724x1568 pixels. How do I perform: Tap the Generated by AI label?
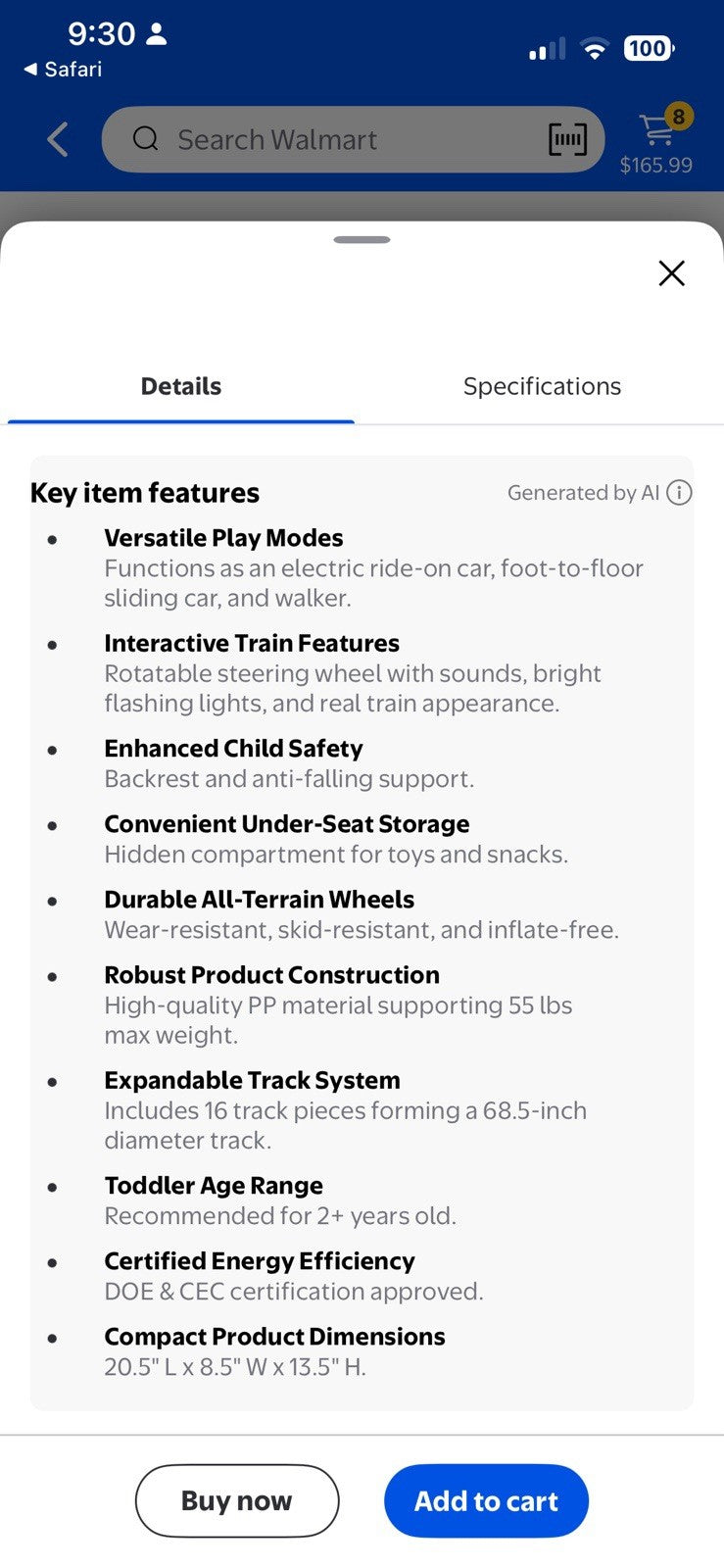pos(583,492)
